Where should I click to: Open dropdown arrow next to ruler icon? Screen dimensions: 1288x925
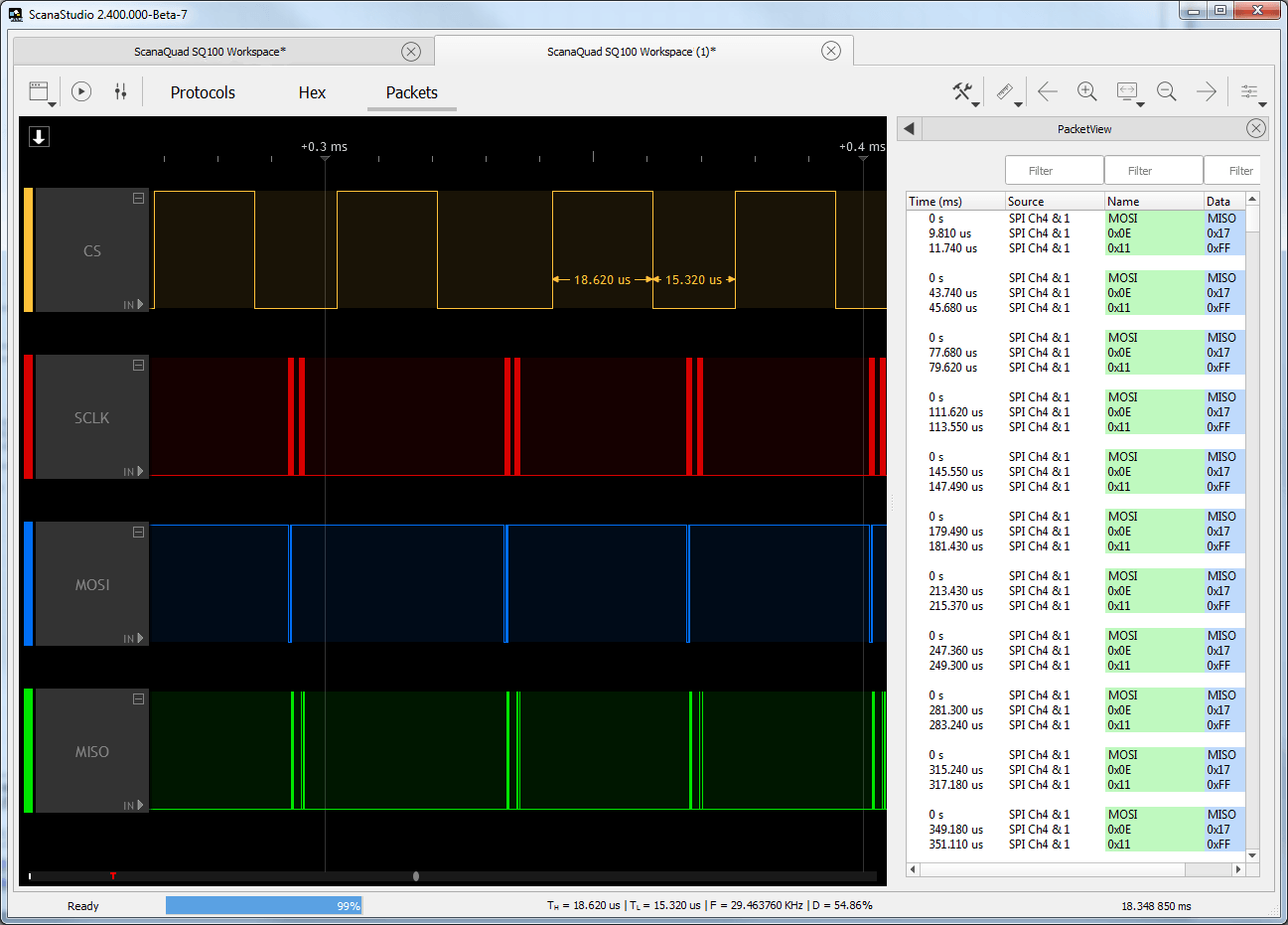(1019, 104)
